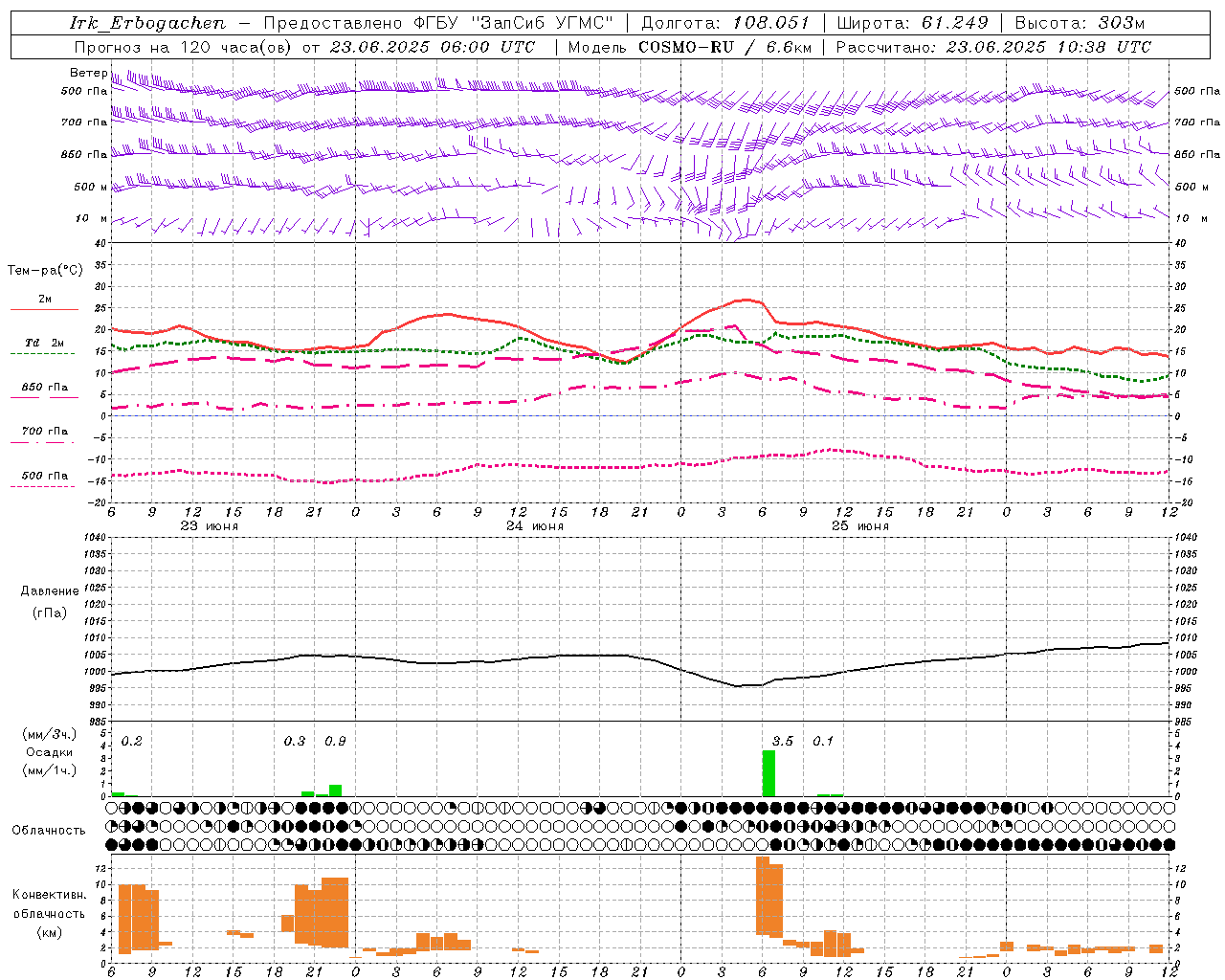Select the red 2м legend line sample

point(44,309)
